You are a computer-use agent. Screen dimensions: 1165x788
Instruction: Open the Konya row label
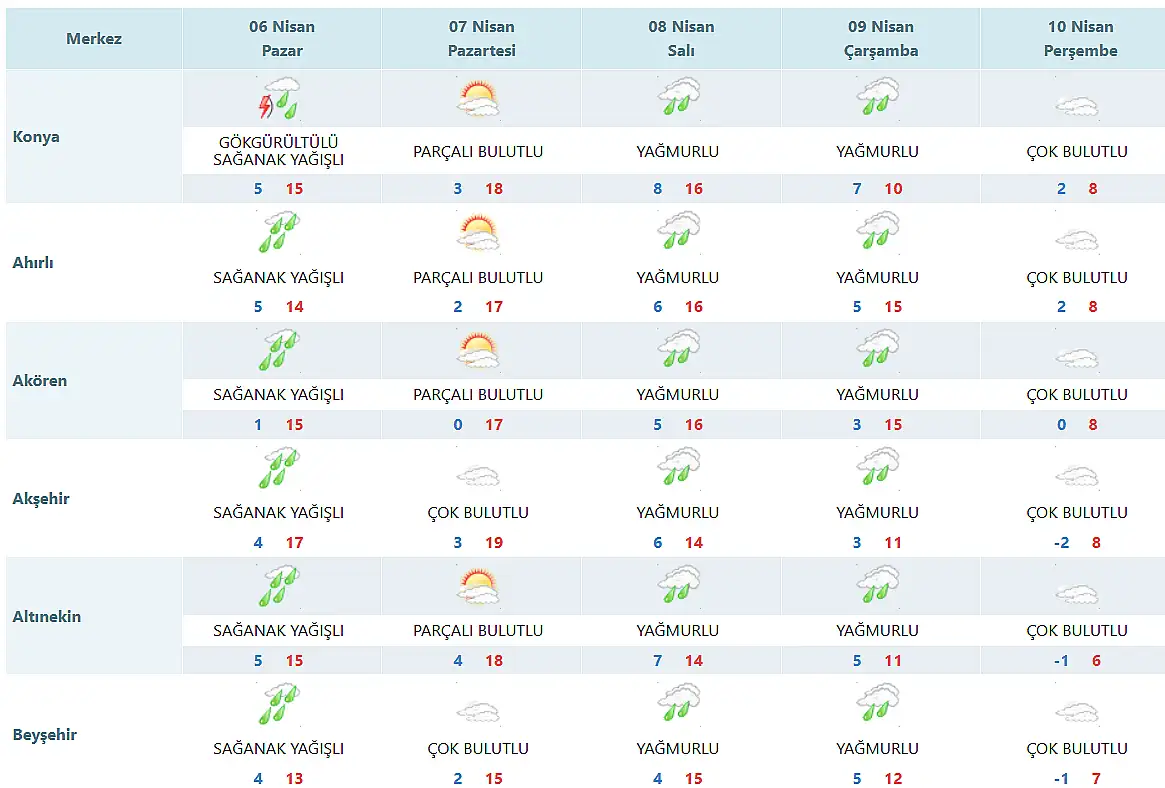coord(36,137)
